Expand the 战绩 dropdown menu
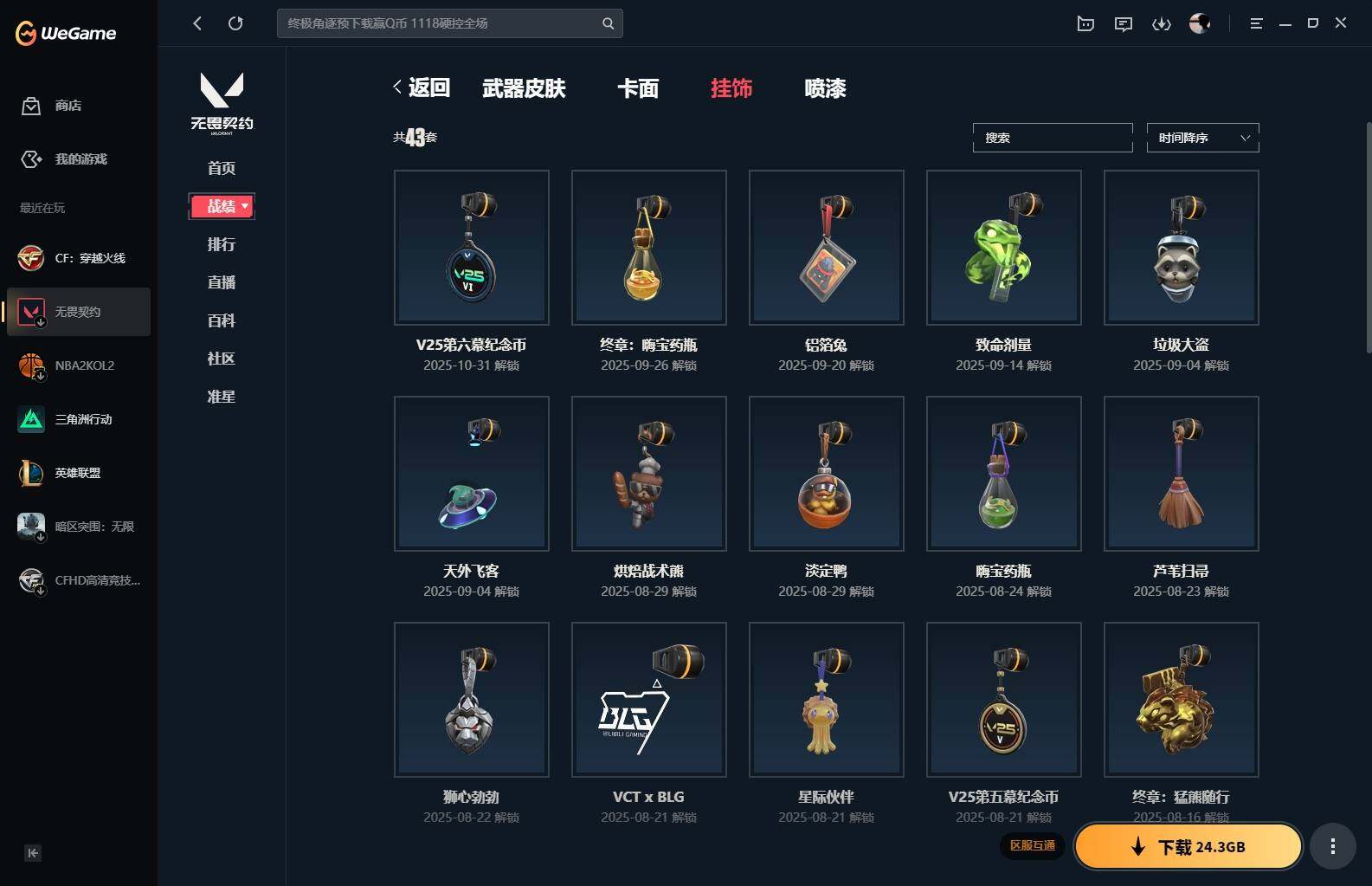This screenshot has width=1372, height=886. pyautogui.click(x=222, y=206)
